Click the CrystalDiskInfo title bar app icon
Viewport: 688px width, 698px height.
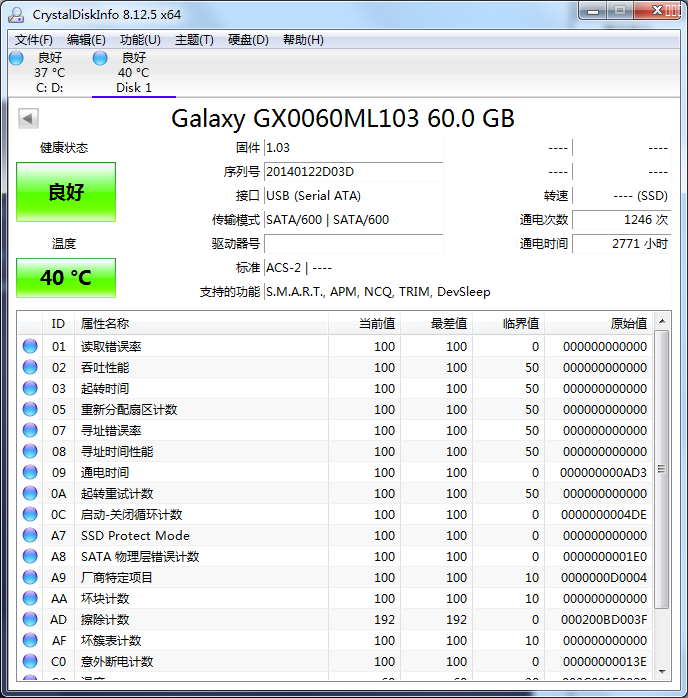[x=16, y=15]
